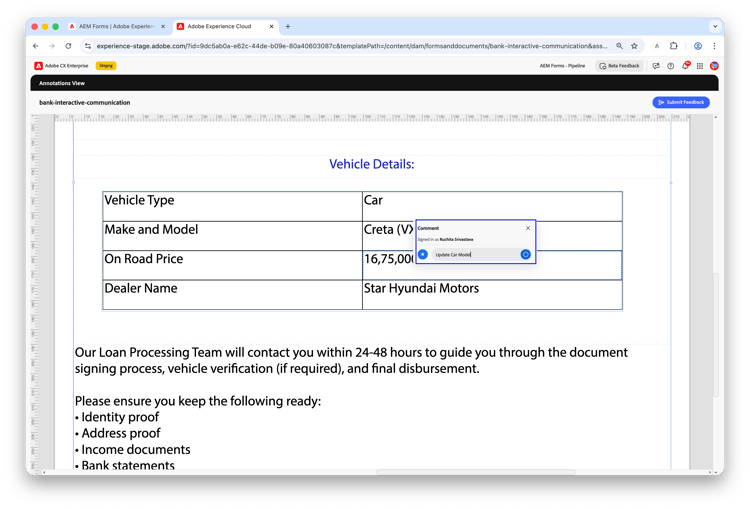The height and width of the screenshot is (509, 750).
Task: Open the Beta Feedback option
Action: click(x=619, y=66)
